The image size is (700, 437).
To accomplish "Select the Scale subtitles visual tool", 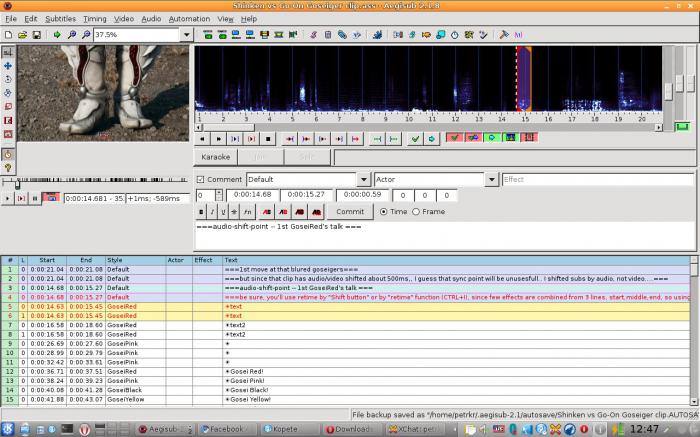I will [8, 107].
